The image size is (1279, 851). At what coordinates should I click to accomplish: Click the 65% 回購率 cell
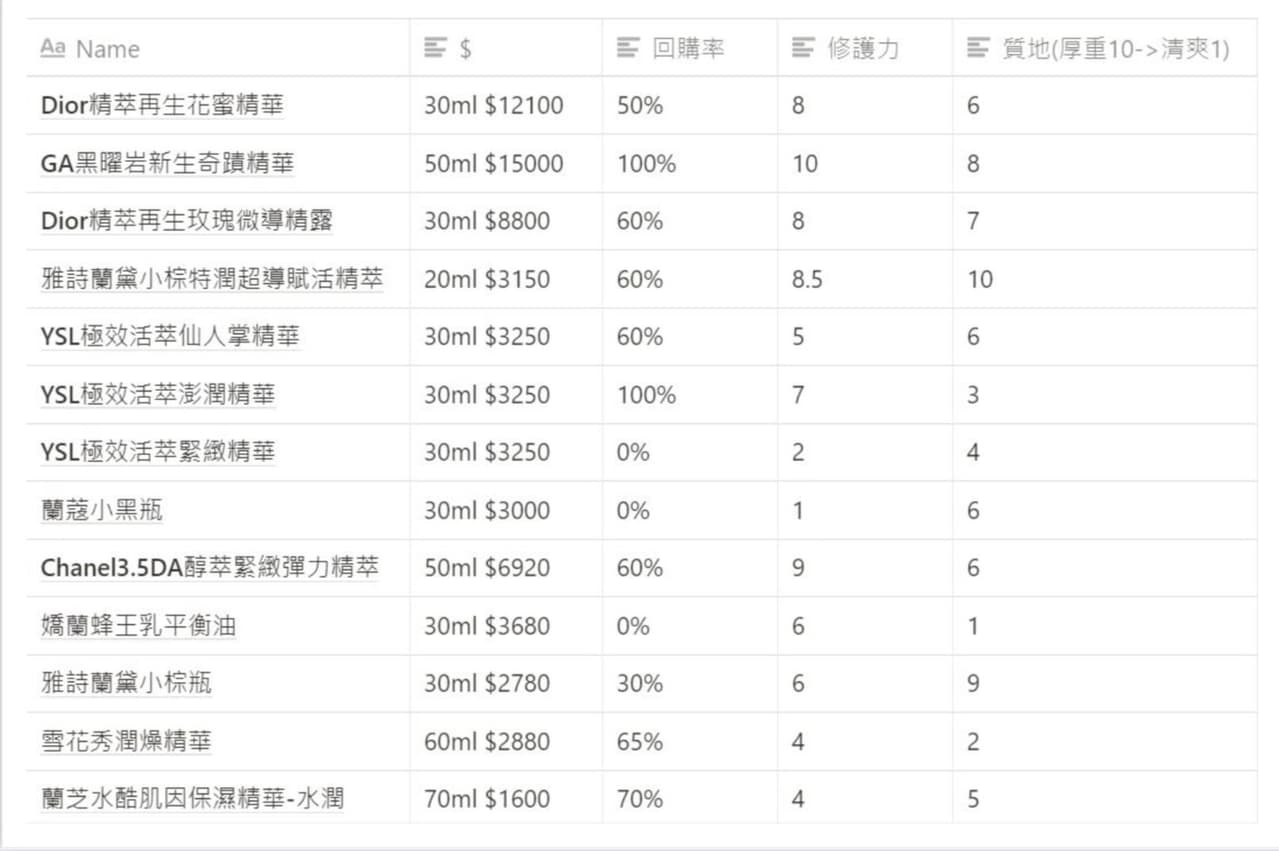pos(640,742)
